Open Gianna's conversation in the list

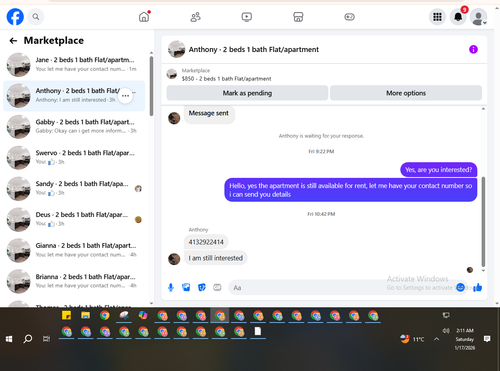(74, 250)
